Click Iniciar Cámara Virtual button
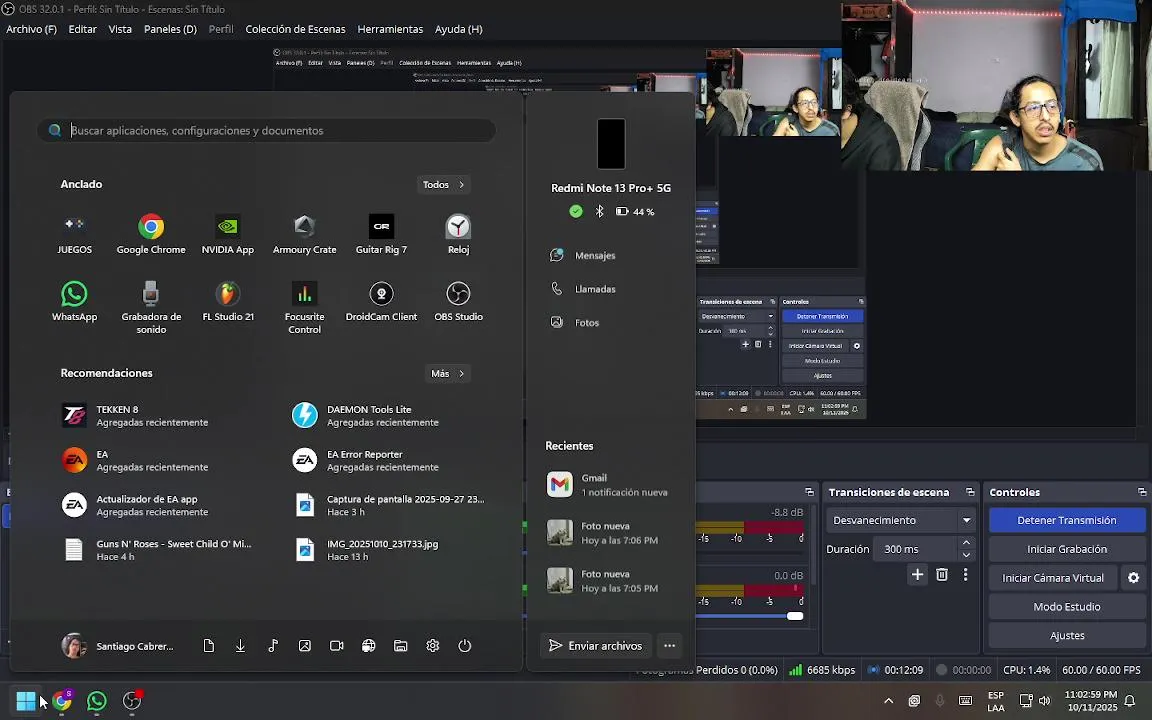 [x=1053, y=578]
